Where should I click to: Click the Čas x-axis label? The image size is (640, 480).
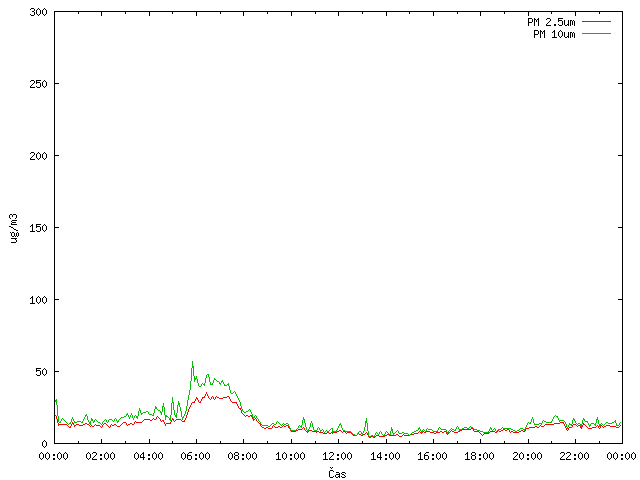coord(337,473)
